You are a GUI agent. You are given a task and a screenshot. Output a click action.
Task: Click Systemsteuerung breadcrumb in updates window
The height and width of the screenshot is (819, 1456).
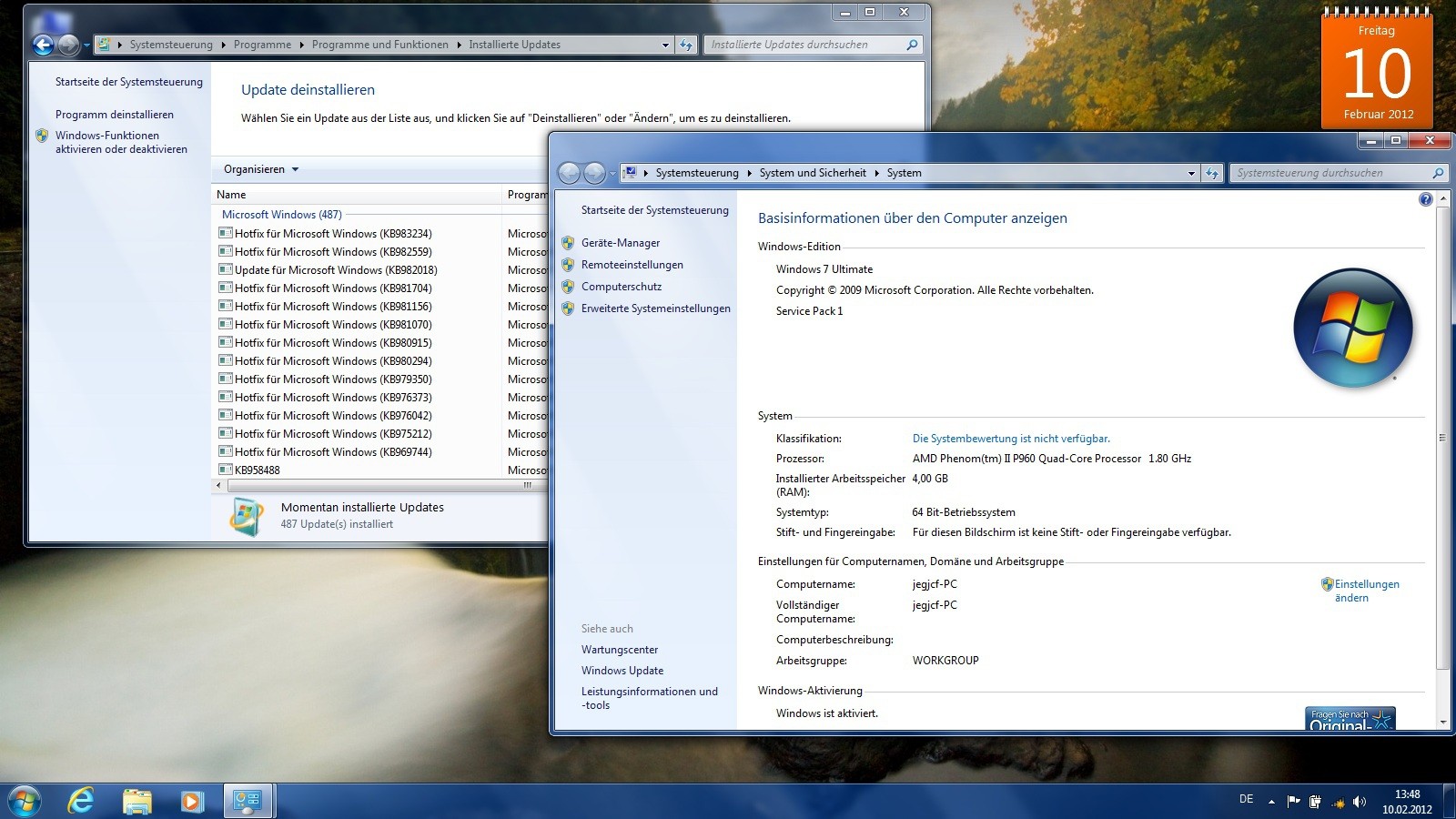[171, 45]
